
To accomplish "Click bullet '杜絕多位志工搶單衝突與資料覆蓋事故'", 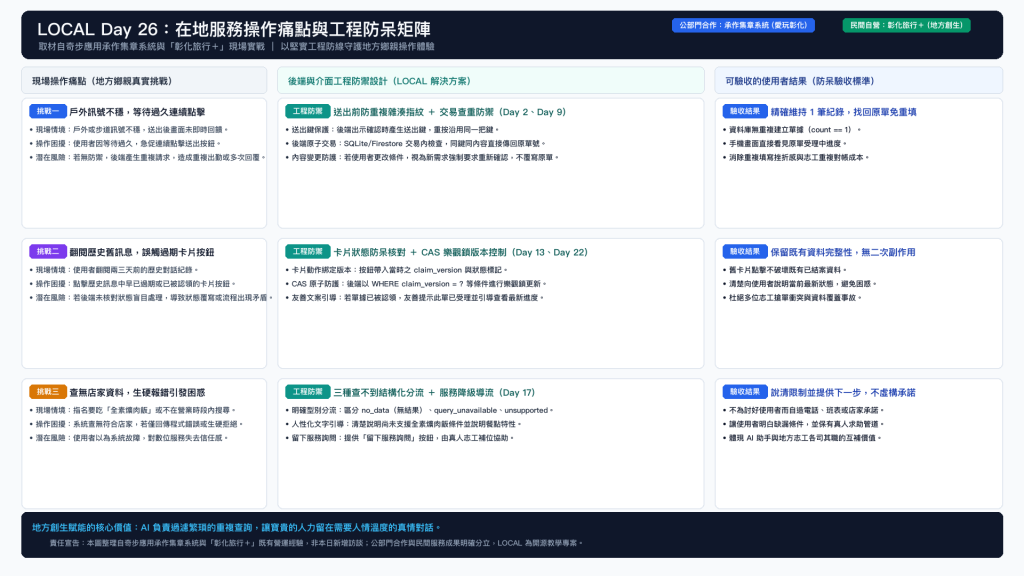I will [x=792, y=298].
